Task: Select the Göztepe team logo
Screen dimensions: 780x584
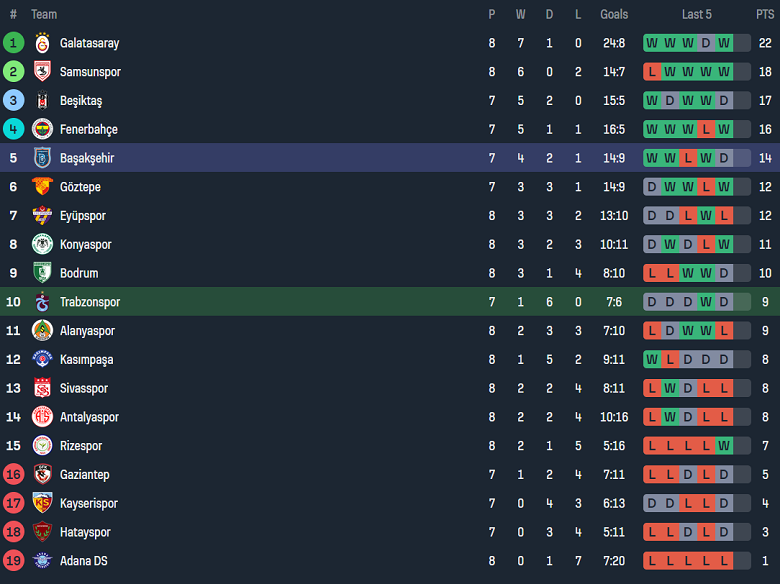Action: 42,187
